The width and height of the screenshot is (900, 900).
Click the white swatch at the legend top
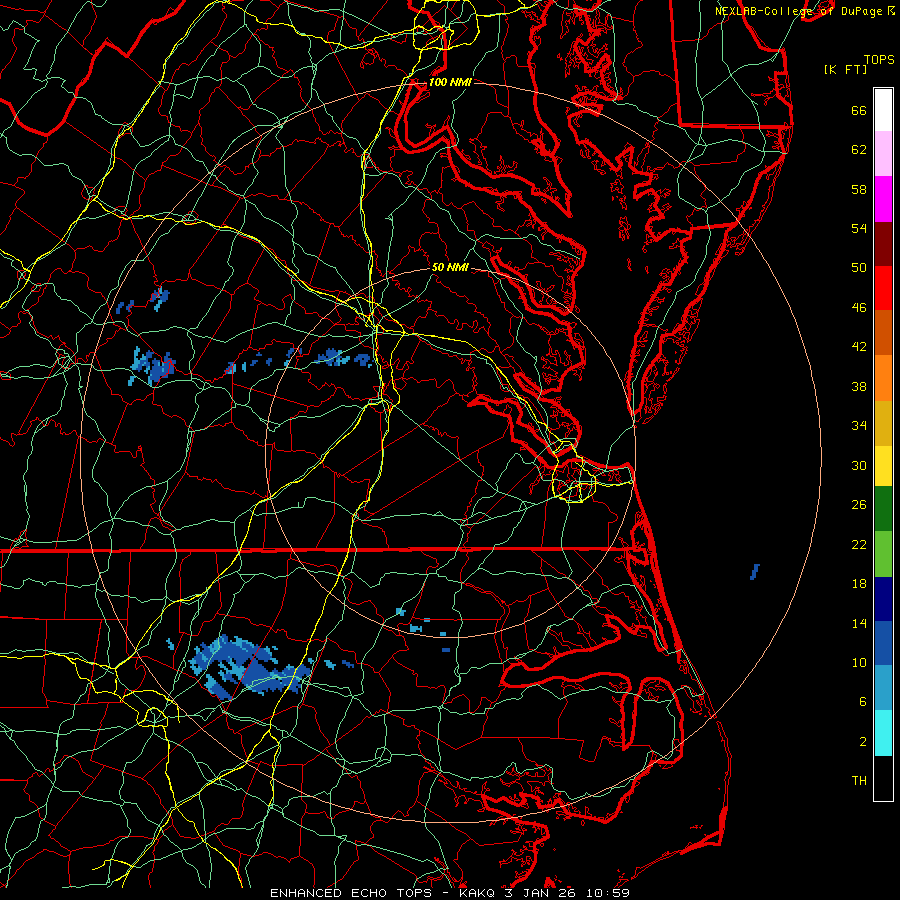click(883, 110)
